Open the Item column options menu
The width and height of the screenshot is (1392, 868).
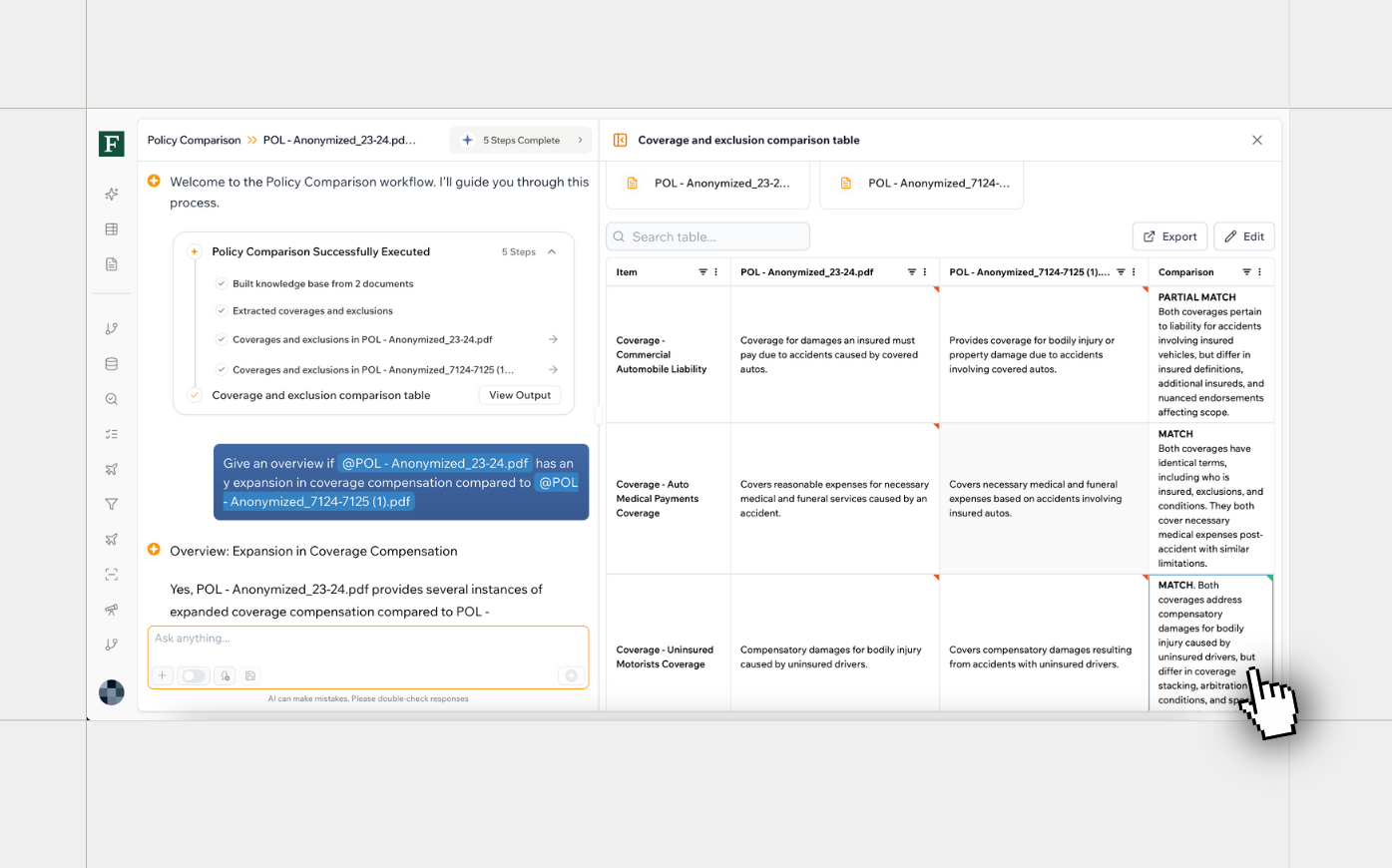(x=715, y=272)
